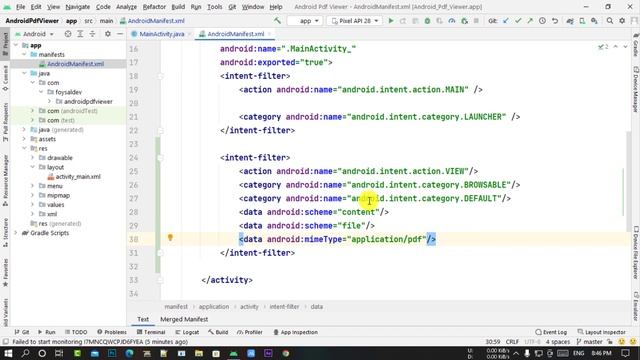640x360 pixels.
Task: Click Sync Project with Gradle Files icon
Action: pyautogui.click(x=570, y=21)
